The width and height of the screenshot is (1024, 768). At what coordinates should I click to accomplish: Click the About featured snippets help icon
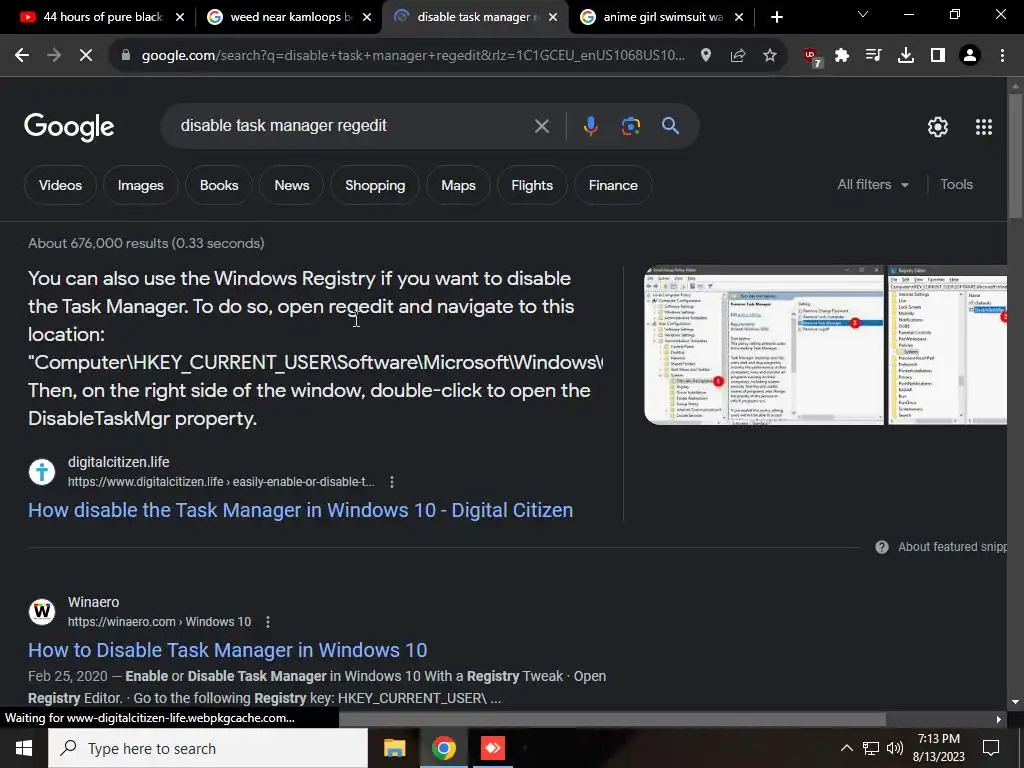pyautogui.click(x=882, y=547)
